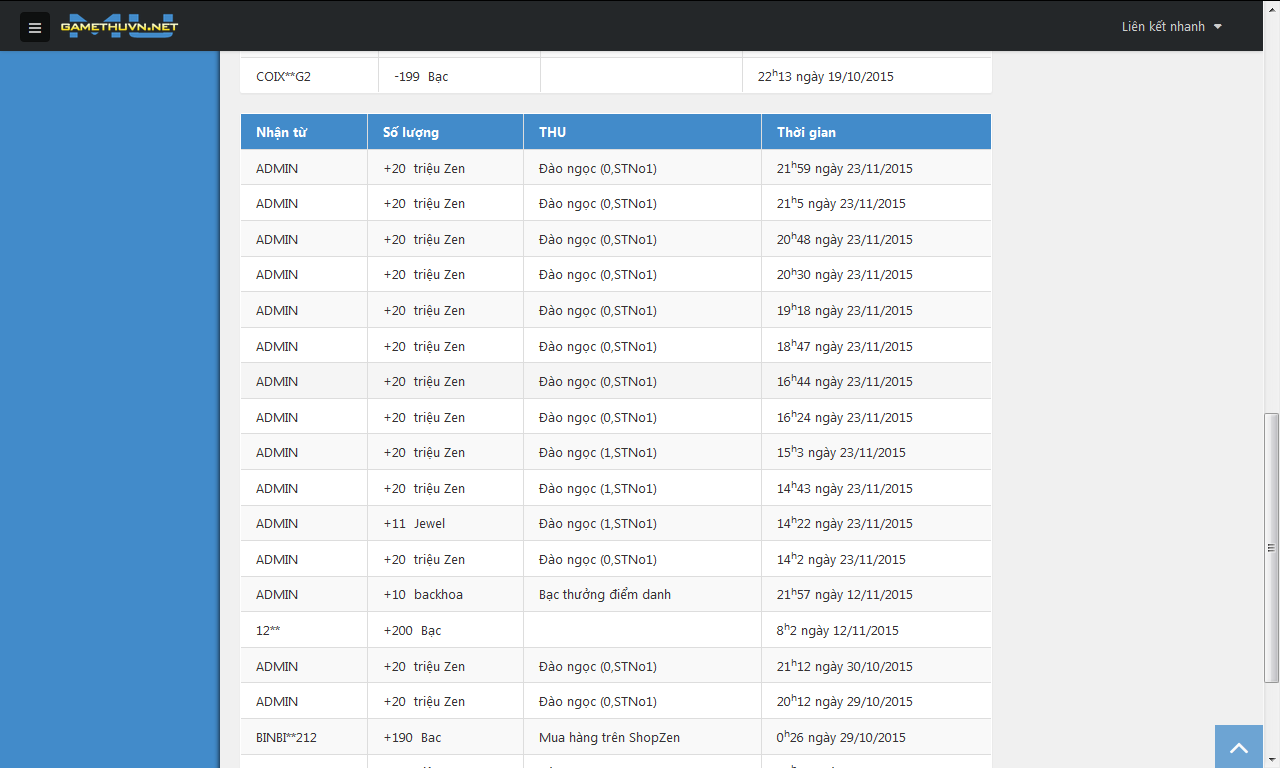
Task: Click the +11 Jewel amount cell
Action: tap(446, 524)
